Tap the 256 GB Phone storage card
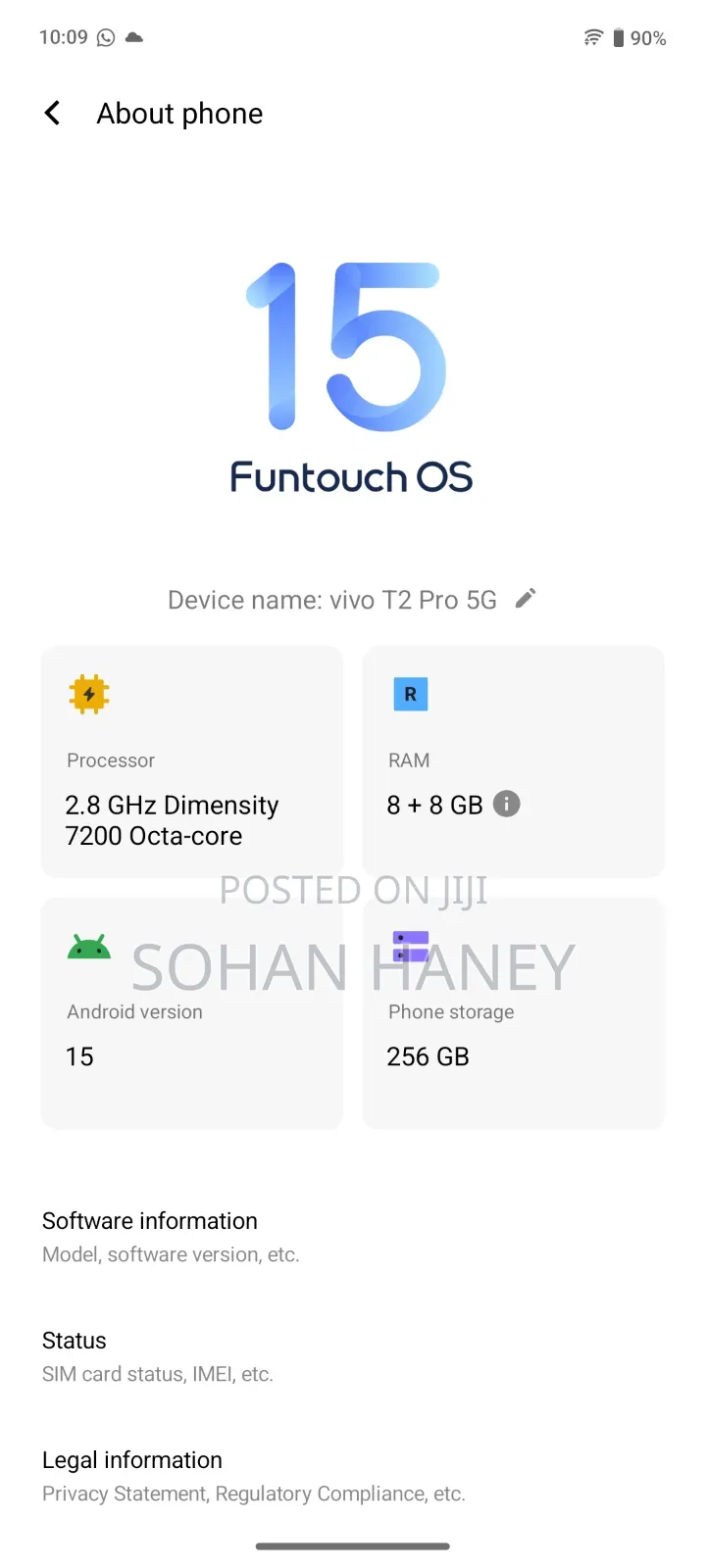 (513, 1013)
